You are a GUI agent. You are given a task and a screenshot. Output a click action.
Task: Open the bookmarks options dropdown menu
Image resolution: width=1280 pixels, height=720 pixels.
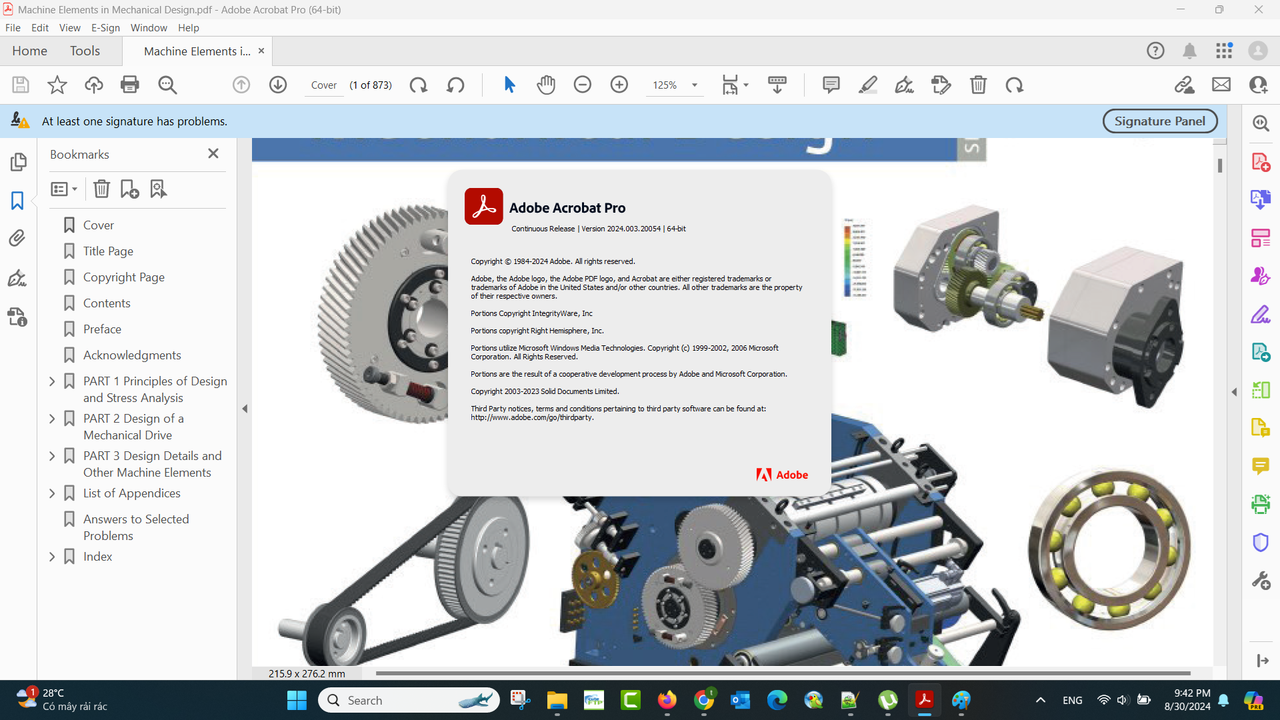click(x=64, y=189)
